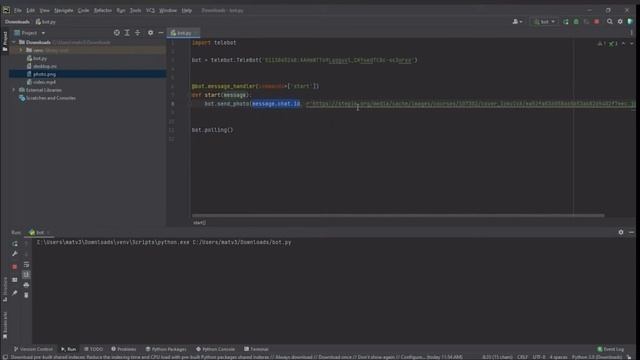Select the bot tab in Run panel
Screen dimensions: 640x360
coord(39,232)
